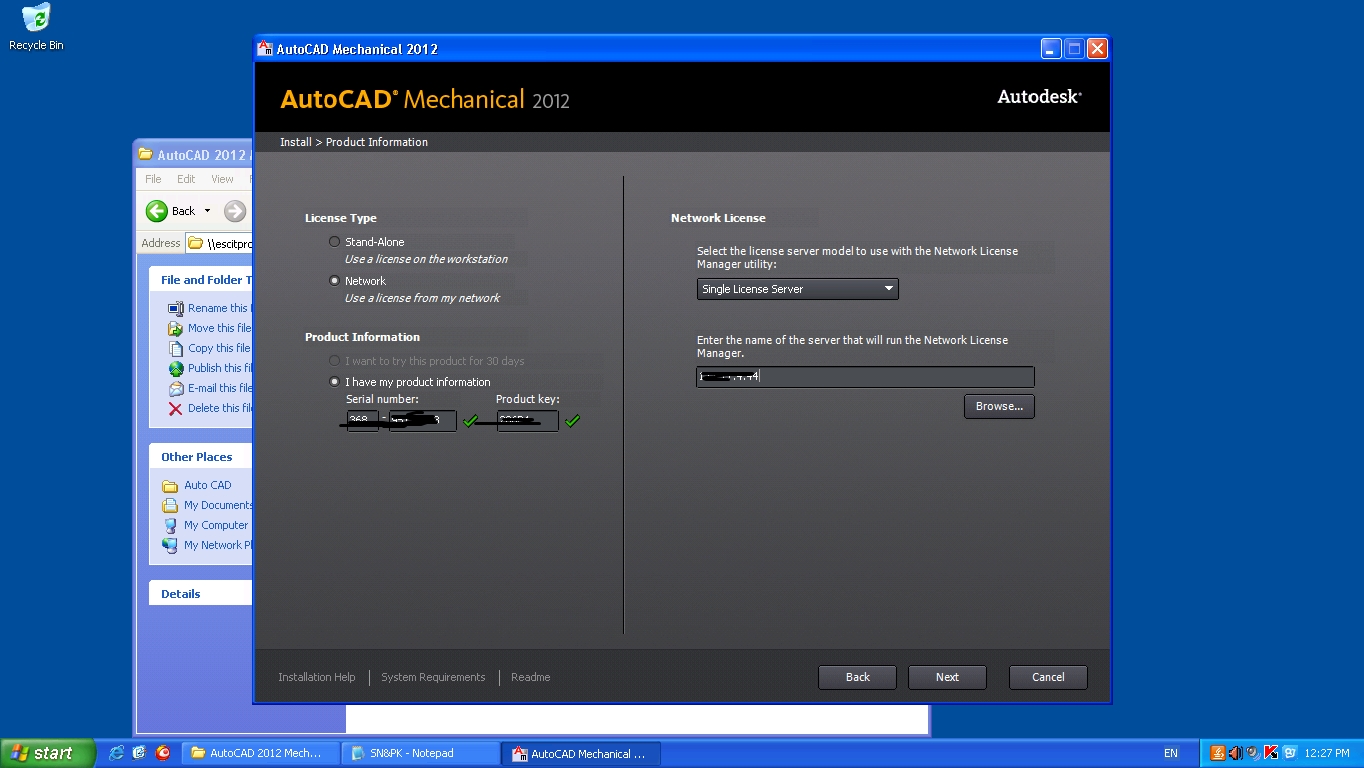Screen dimensions: 1364x768
Task: Cancel the AutoCAD installation
Action: pos(1048,677)
